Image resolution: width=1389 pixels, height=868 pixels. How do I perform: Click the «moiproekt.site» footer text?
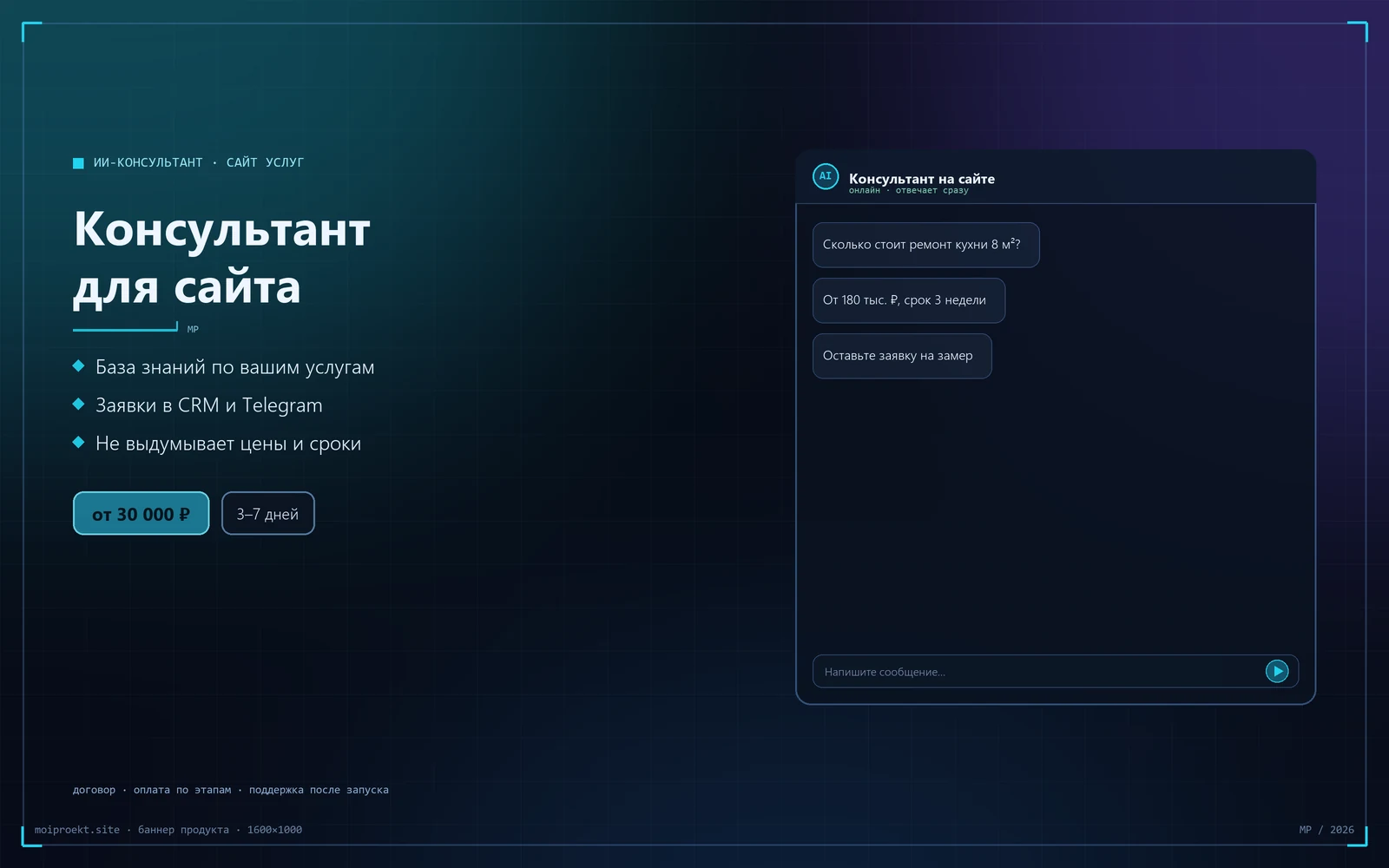pos(77,830)
